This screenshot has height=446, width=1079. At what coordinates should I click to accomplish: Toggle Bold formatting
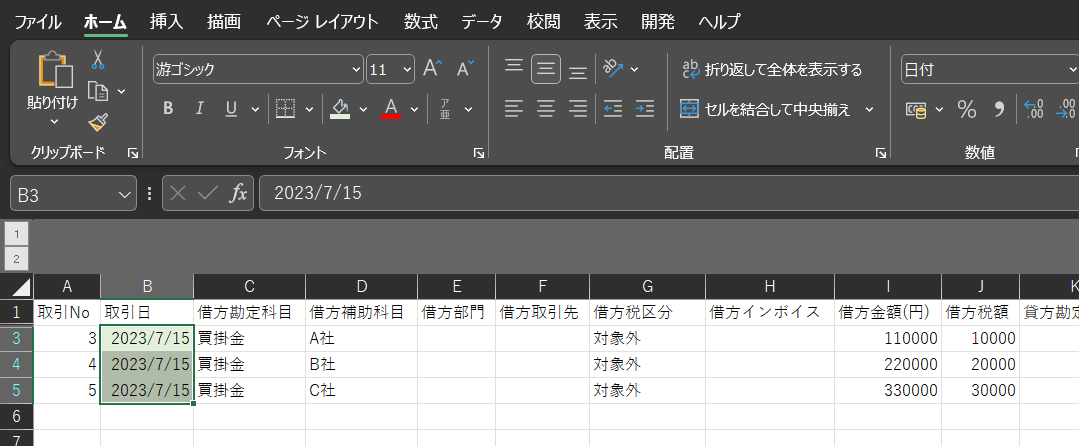click(168, 109)
